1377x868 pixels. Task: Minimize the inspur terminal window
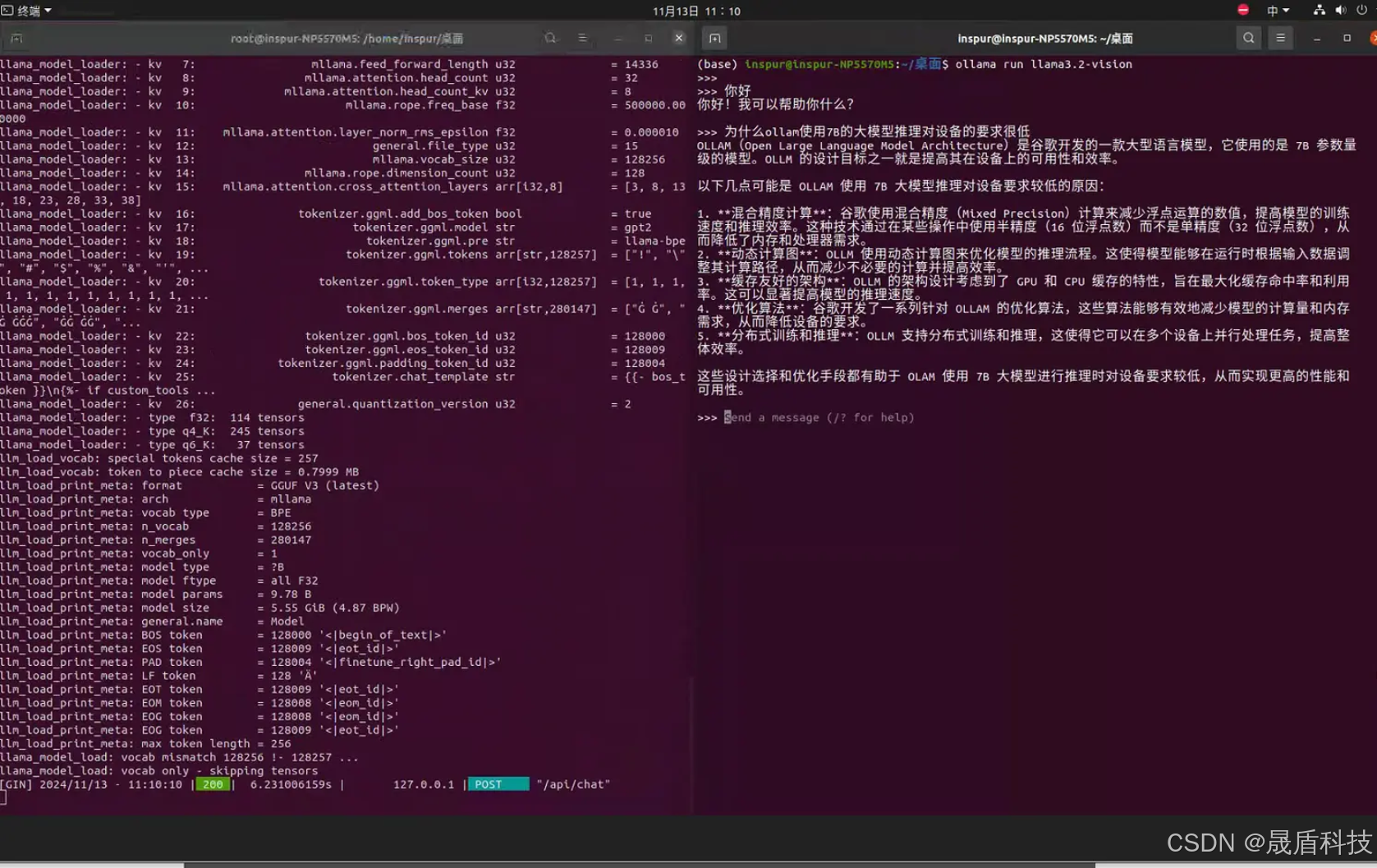point(1317,38)
